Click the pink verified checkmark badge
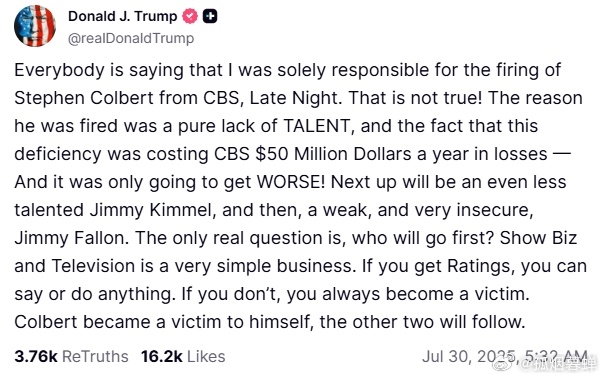The image size is (604, 379). [190, 16]
